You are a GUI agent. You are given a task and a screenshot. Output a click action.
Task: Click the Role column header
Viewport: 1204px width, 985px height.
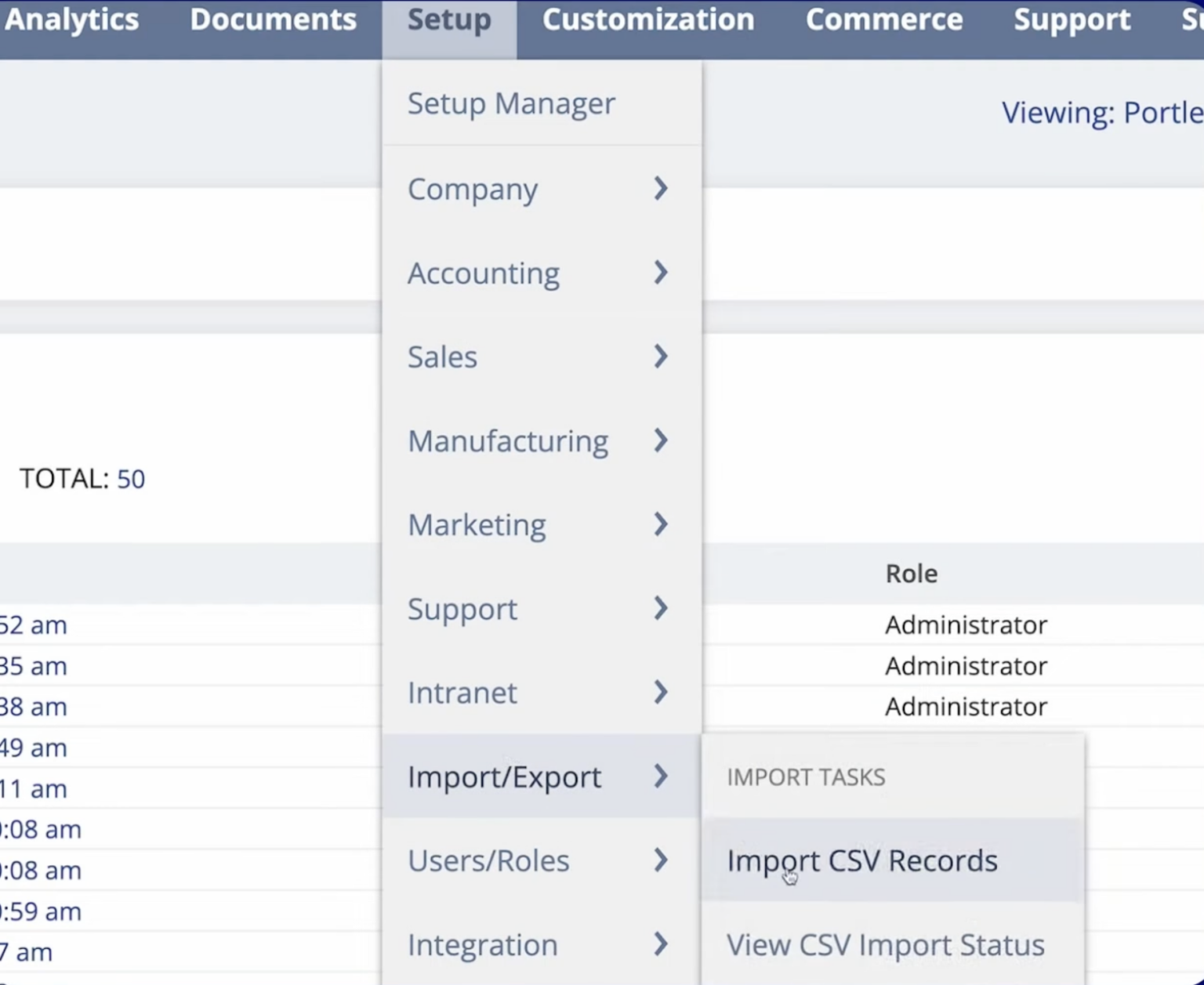point(911,573)
